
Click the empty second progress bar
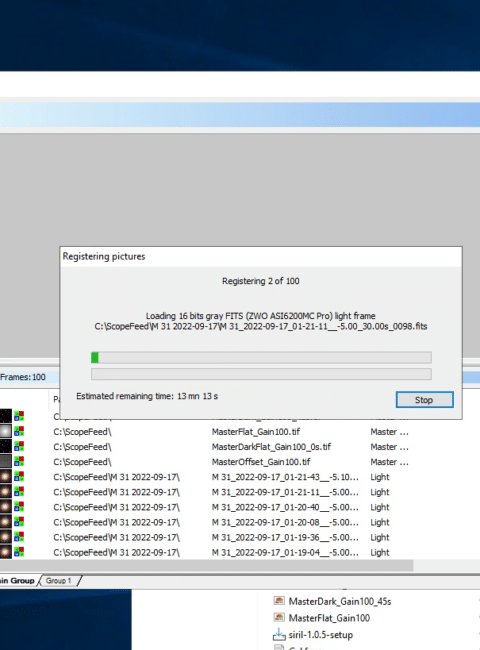click(x=261, y=374)
